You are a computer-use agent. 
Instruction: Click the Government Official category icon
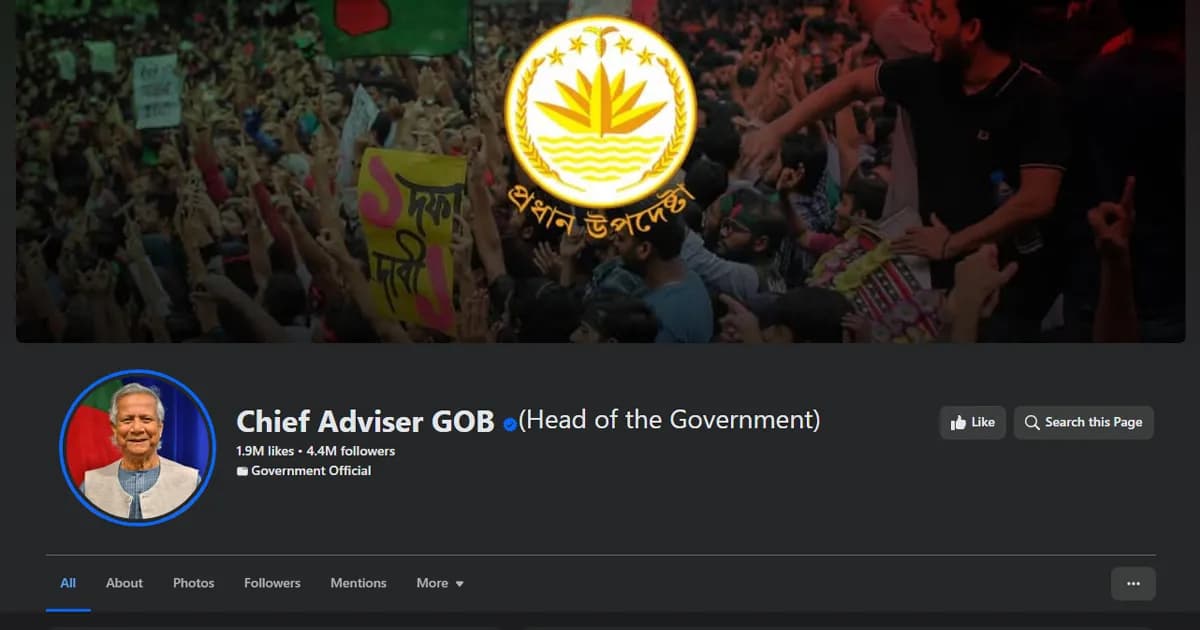coord(241,471)
